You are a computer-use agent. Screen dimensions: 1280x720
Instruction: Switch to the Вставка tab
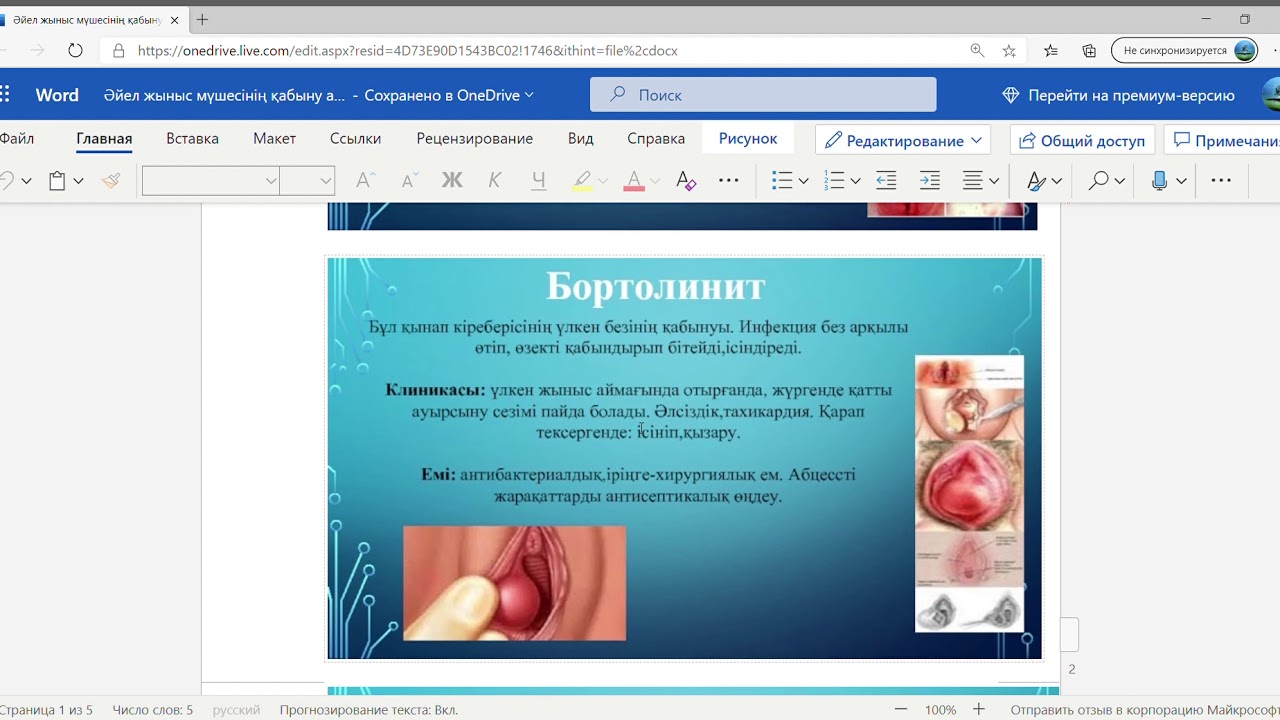[x=192, y=139]
